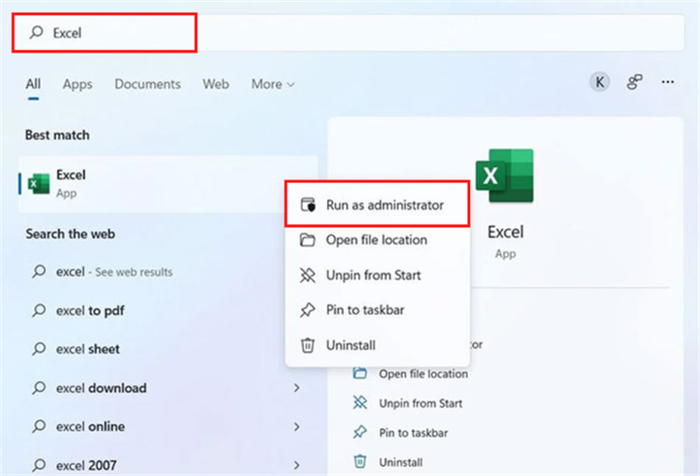The width and height of the screenshot is (700, 476).
Task: Switch to the Apps tab
Action: [77, 84]
